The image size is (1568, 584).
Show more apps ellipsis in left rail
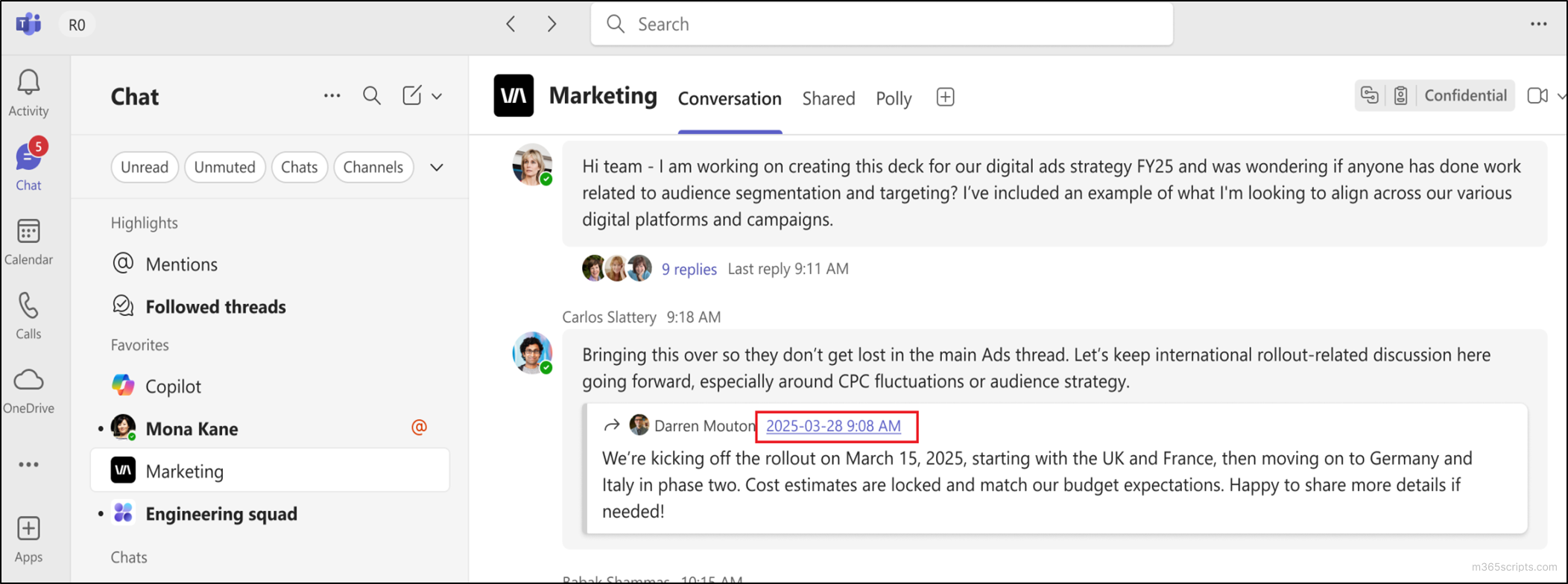tap(28, 465)
